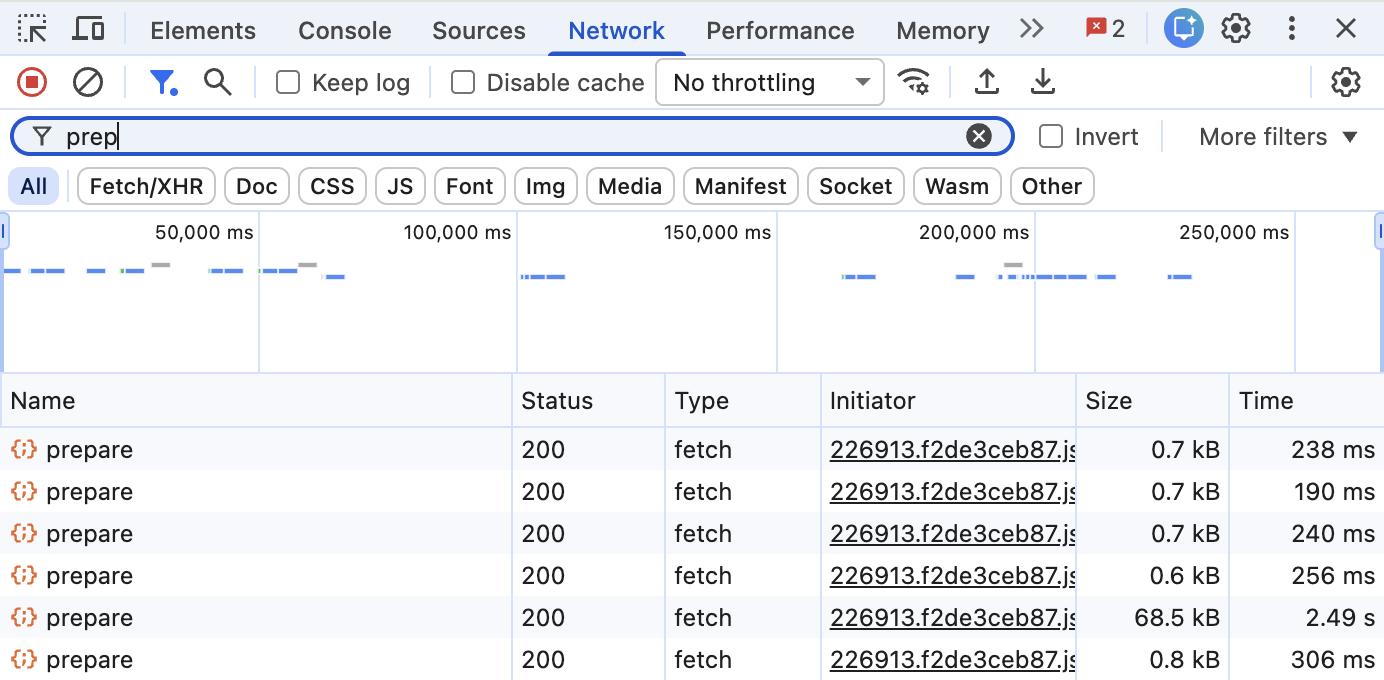Select the All filter chip
Screen dimensions: 1384x680
(x=34, y=186)
